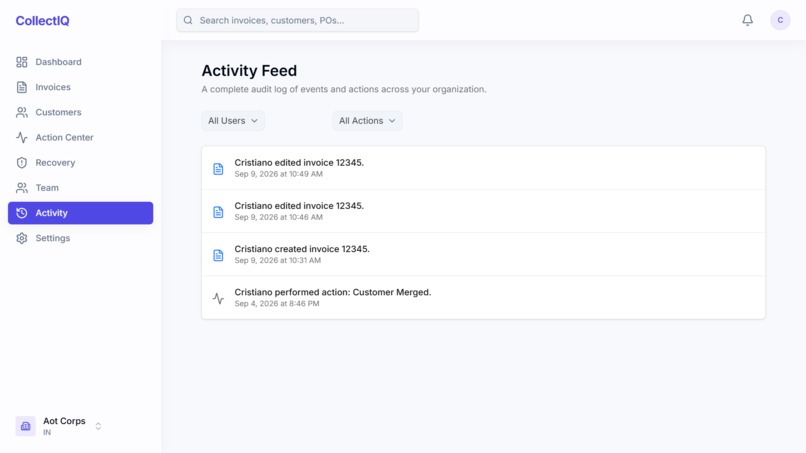
Task: Click the Aot Corps organization building icon
Action: (25, 426)
